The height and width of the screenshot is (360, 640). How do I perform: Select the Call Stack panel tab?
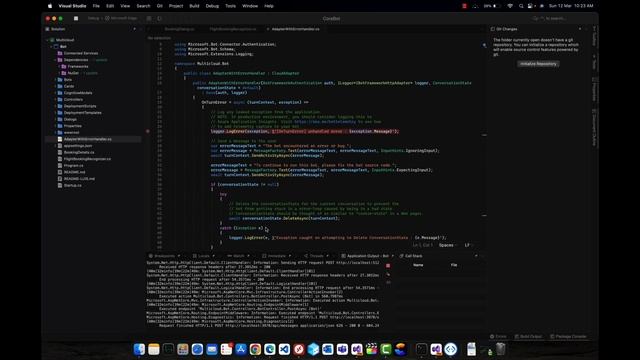[x=413, y=256]
